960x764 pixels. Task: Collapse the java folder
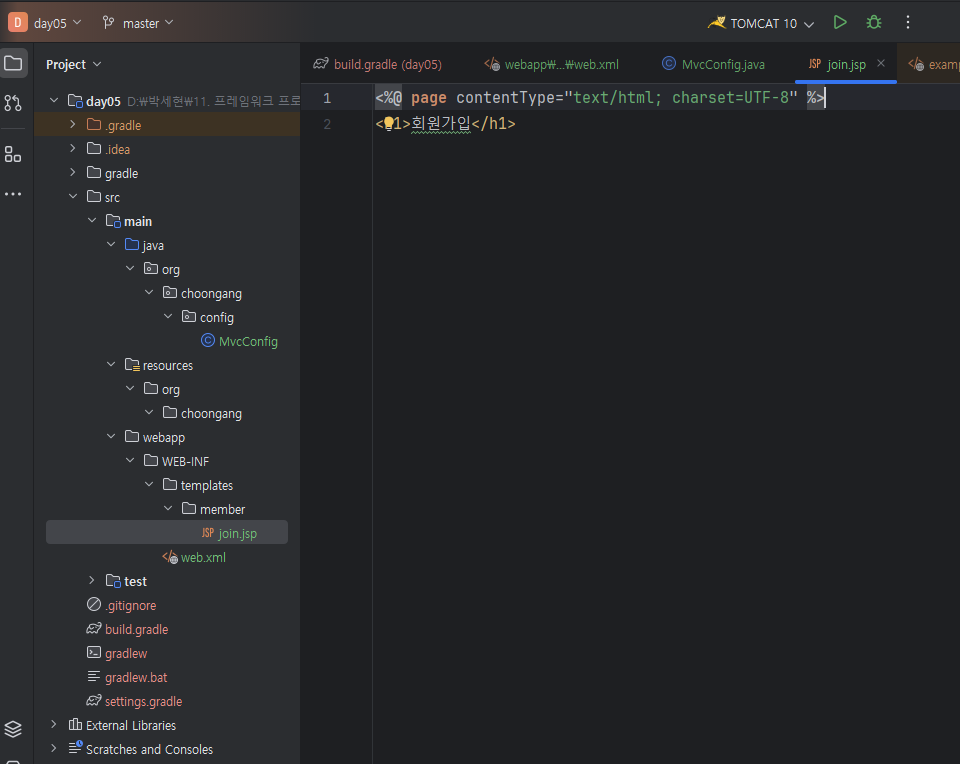point(111,244)
